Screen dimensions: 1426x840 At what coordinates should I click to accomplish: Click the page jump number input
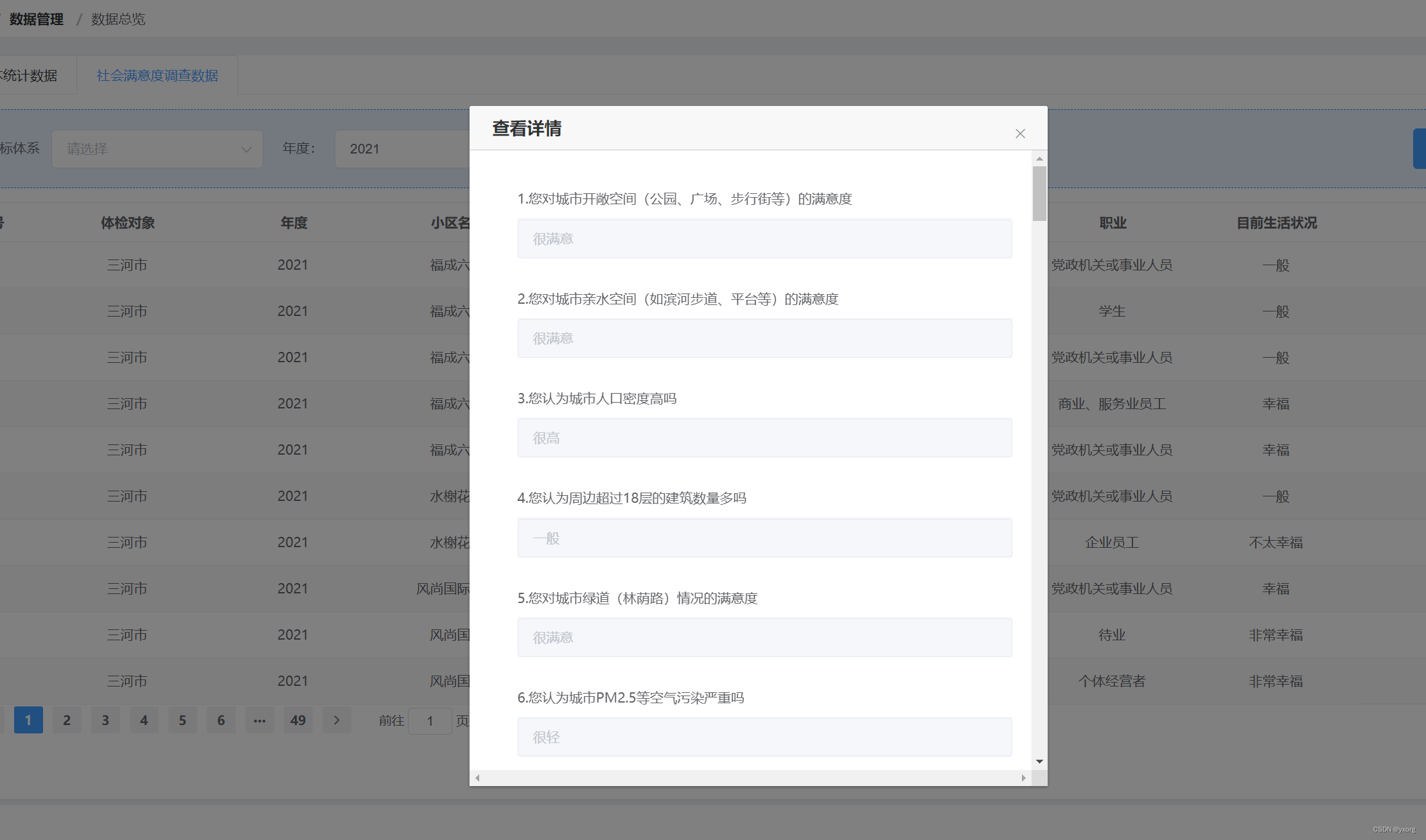click(430, 721)
